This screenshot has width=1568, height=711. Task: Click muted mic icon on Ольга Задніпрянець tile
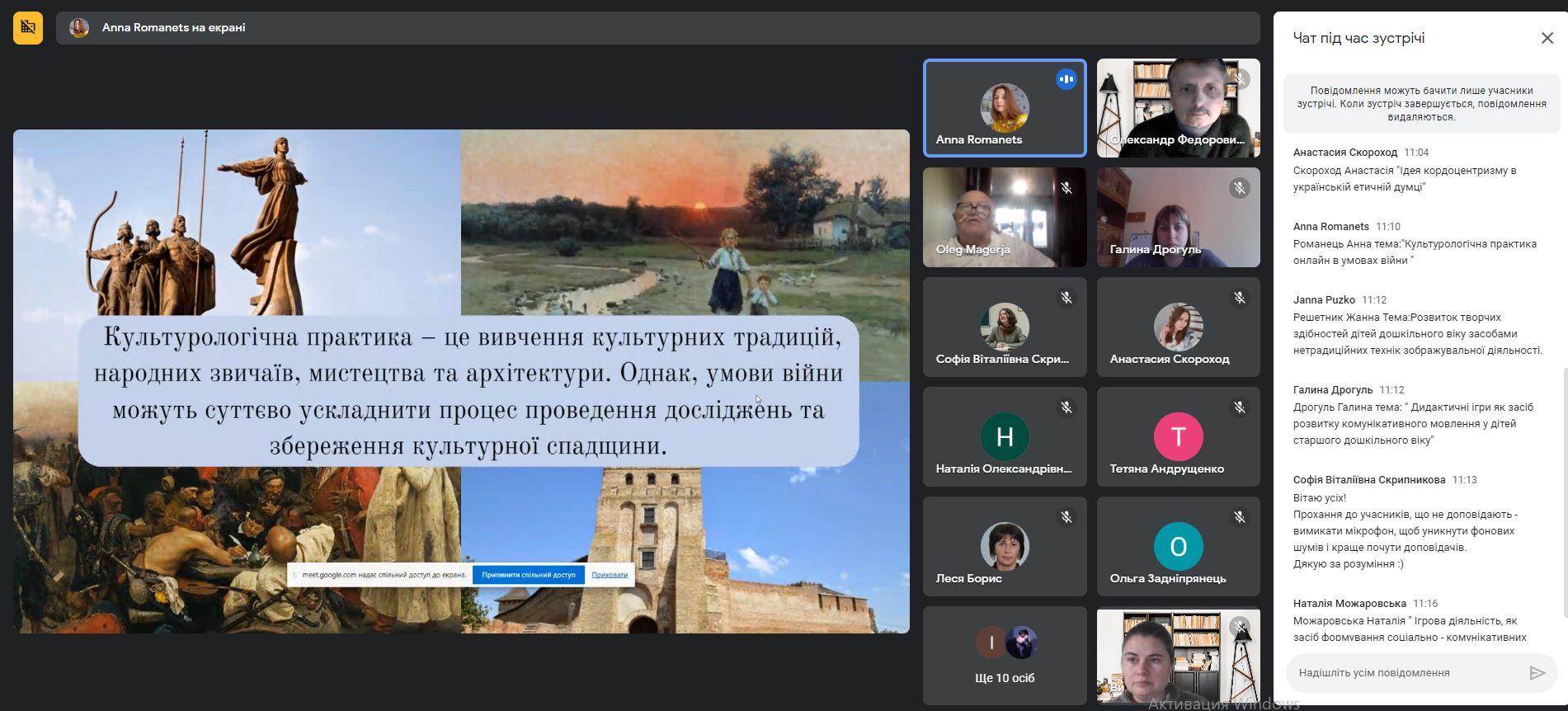[1239, 517]
